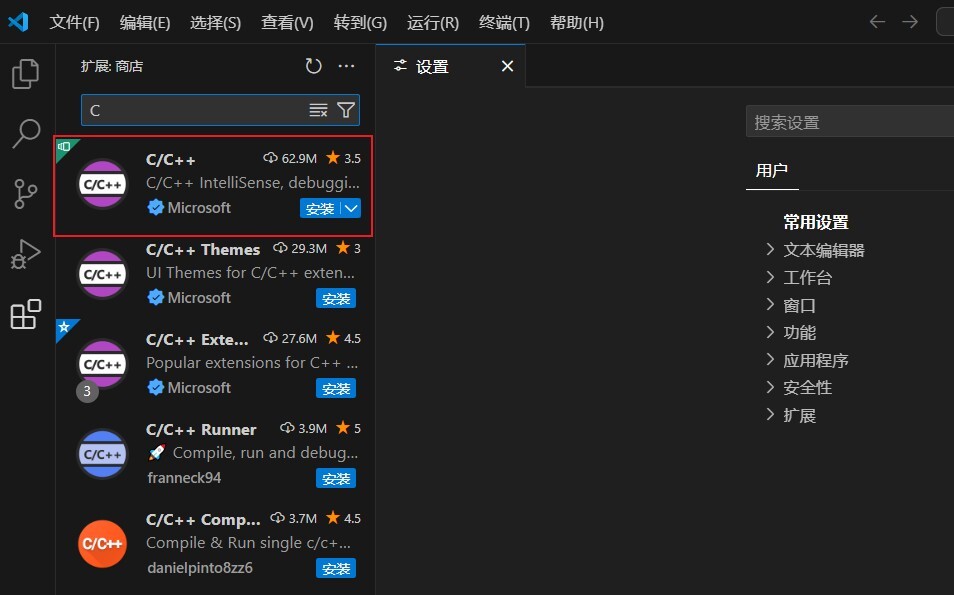Click the star rating of C/C++ Extension Pack
This screenshot has height=595, width=954.
344,338
